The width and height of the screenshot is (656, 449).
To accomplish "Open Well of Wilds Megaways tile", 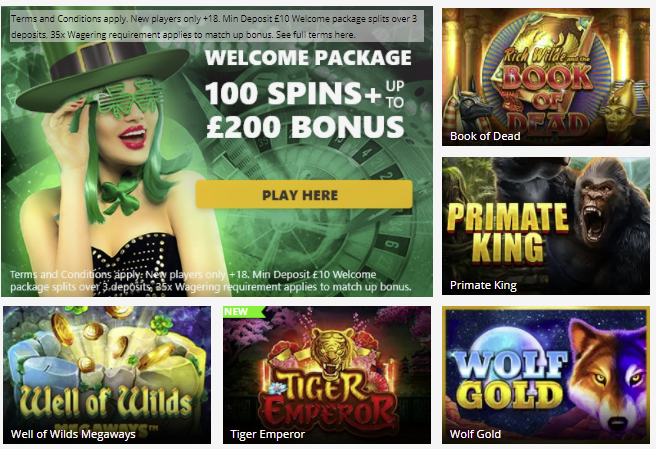I will point(107,375).
